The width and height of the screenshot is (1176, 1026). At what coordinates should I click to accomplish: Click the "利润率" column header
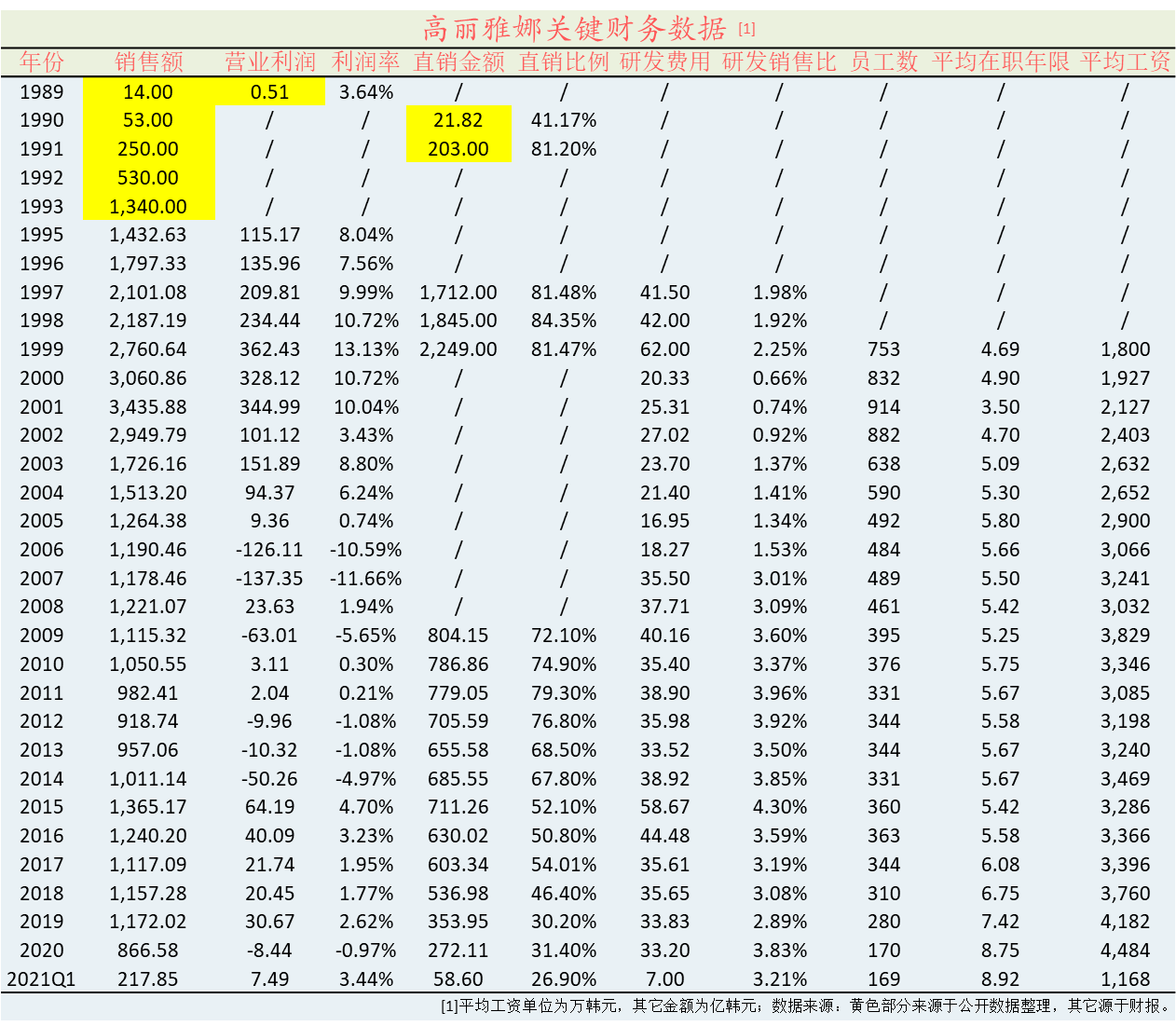pyautogui.click(x=366, y=62)
